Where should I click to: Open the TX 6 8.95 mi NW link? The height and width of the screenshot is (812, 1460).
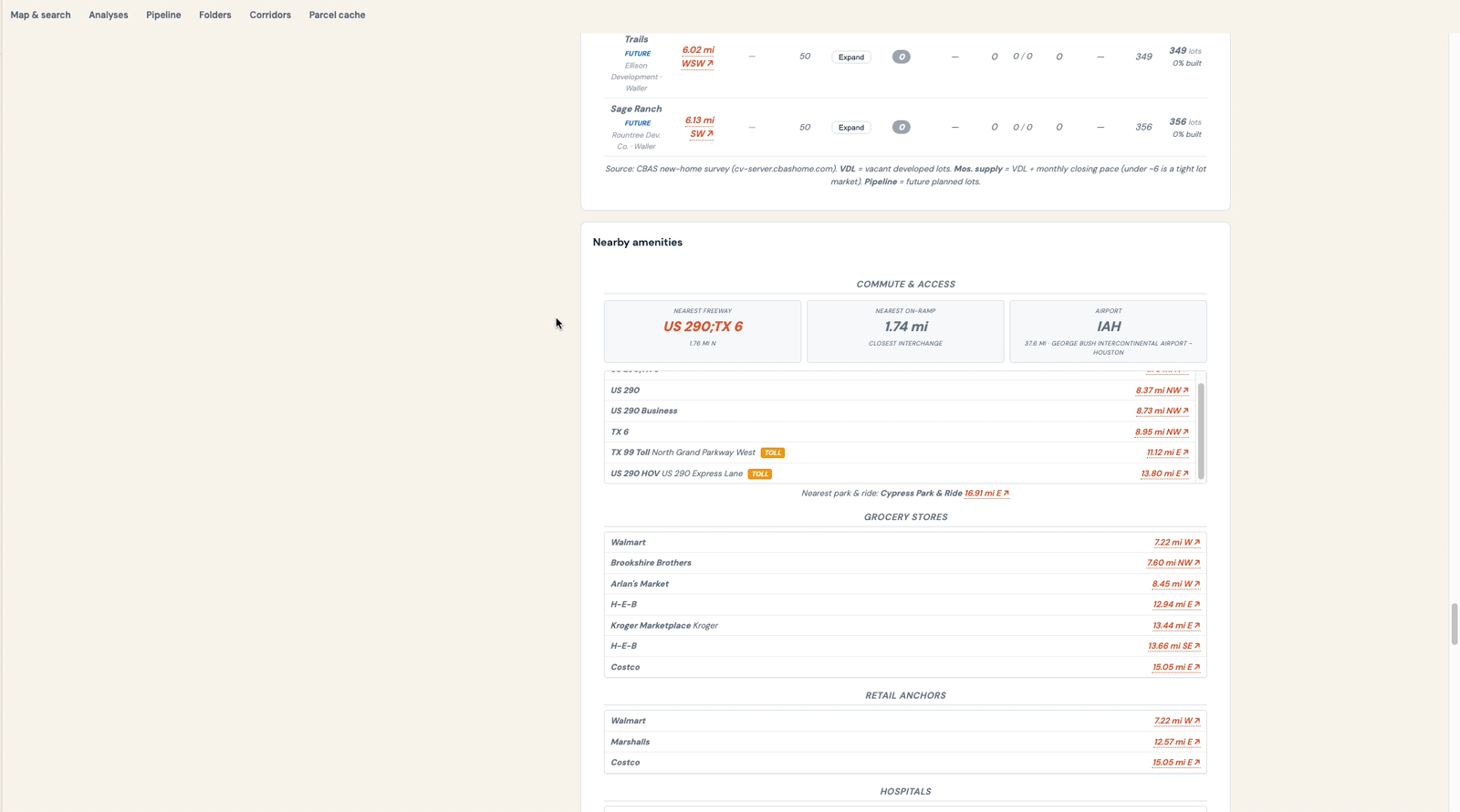pos(1162,432)
